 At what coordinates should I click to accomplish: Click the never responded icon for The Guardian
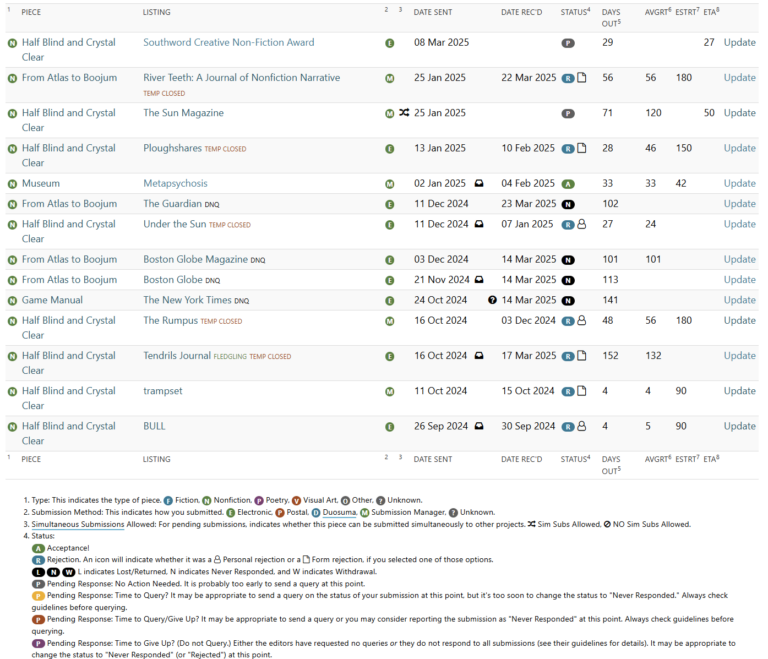568,205
